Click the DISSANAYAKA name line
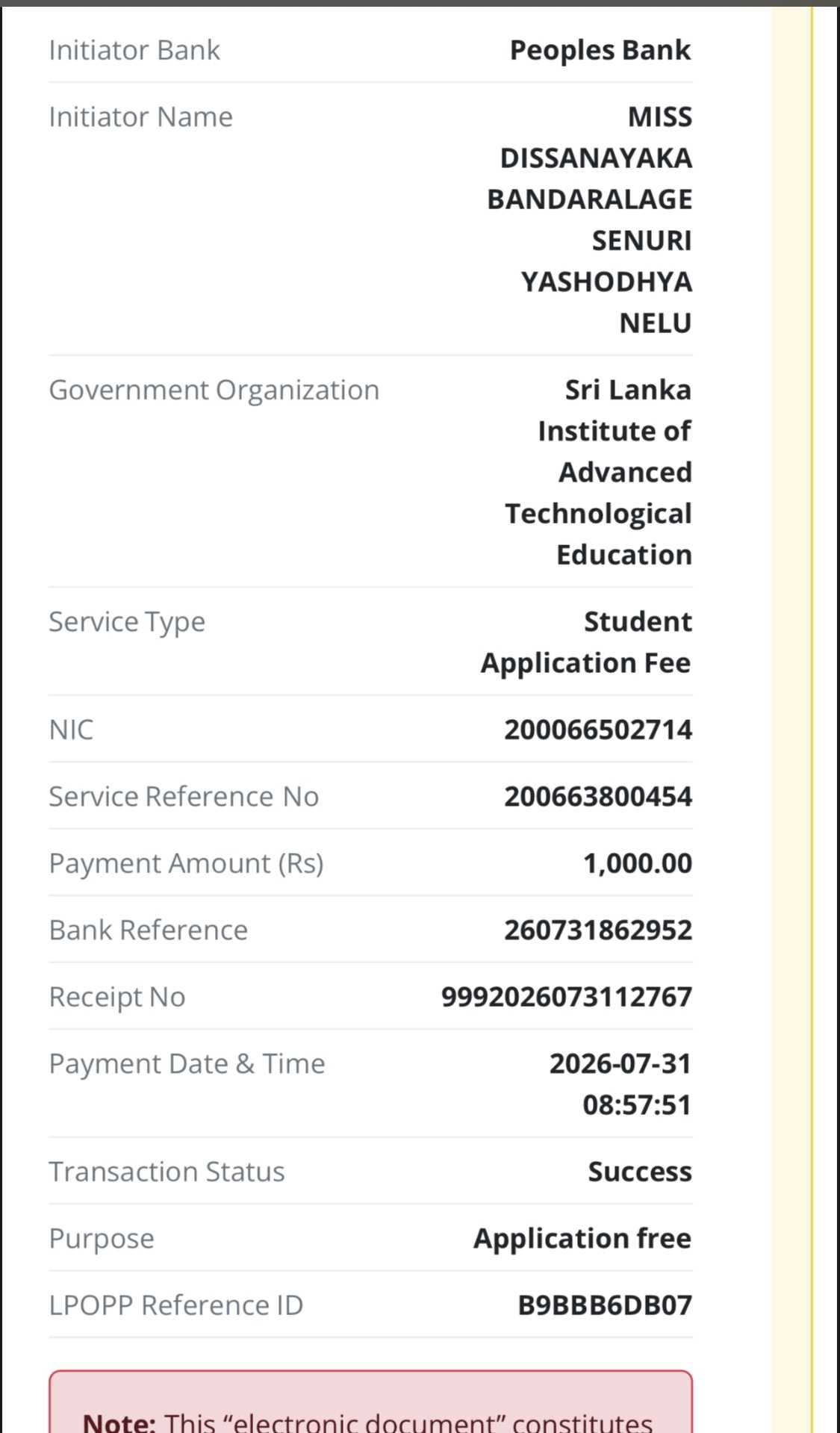The height and width of the screenshot is (1433, 840). pyautogui.click(x=596, y=158)
